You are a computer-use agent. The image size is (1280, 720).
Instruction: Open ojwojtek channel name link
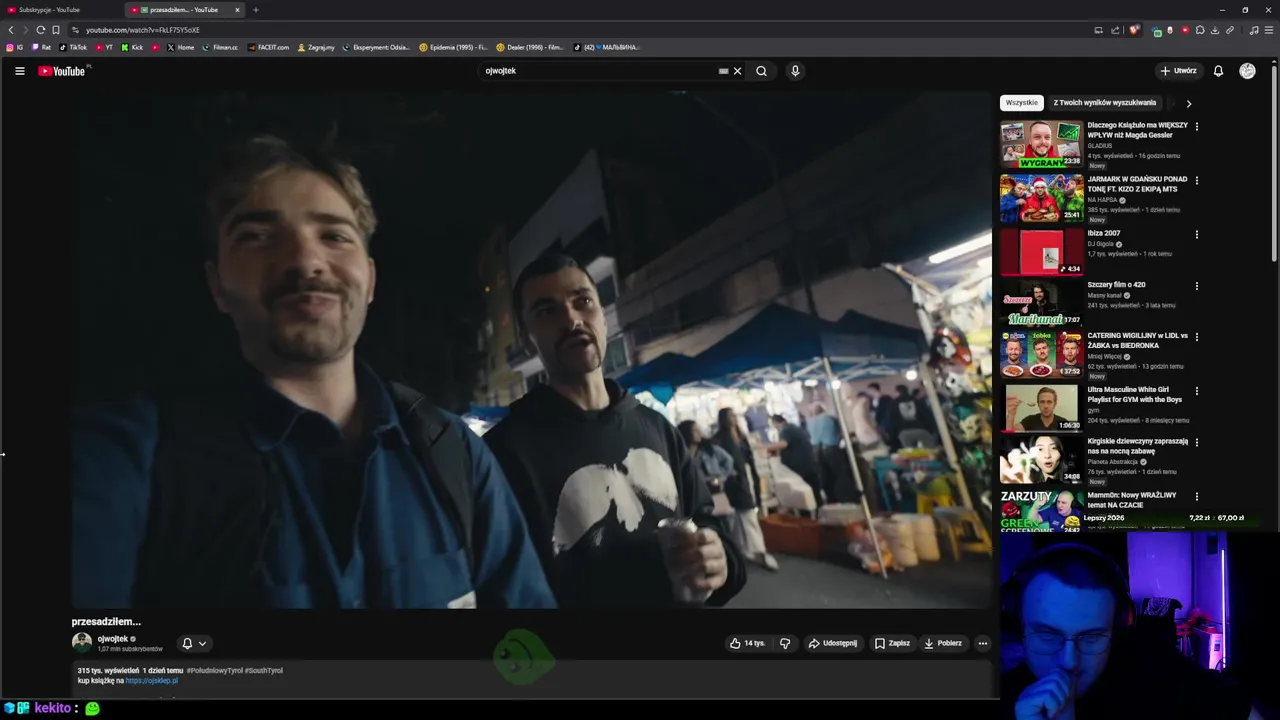[112, 639]
